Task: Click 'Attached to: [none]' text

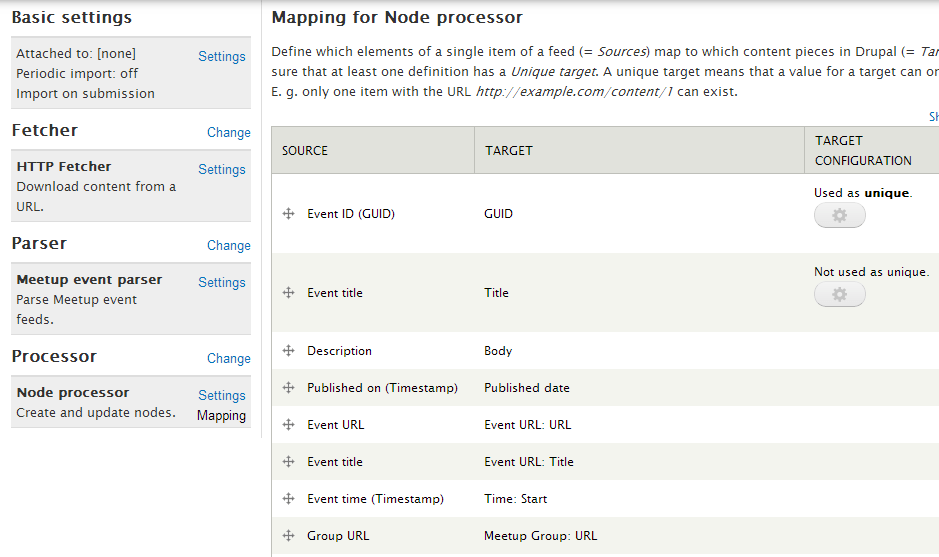Action: 76,54
